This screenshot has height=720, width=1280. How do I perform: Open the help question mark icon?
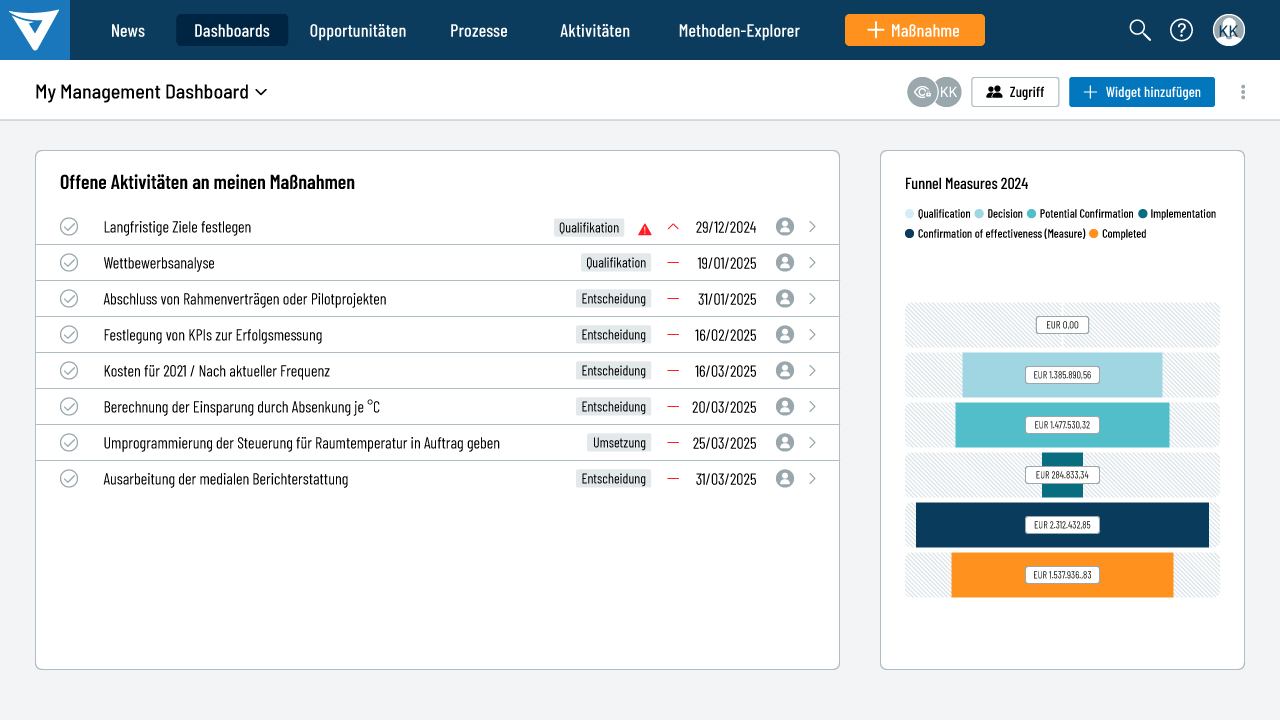(1181, 30)
